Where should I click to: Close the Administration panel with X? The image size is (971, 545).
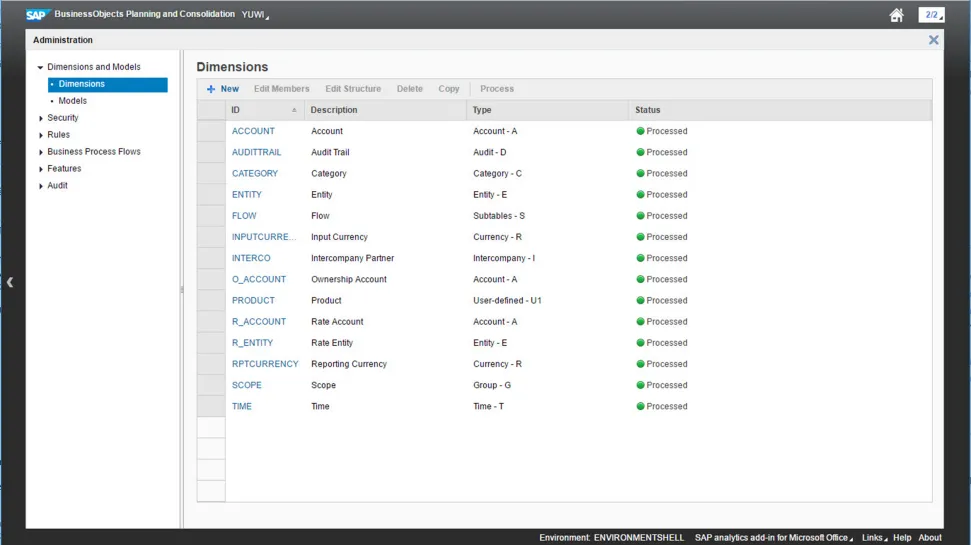pos(933,40)
